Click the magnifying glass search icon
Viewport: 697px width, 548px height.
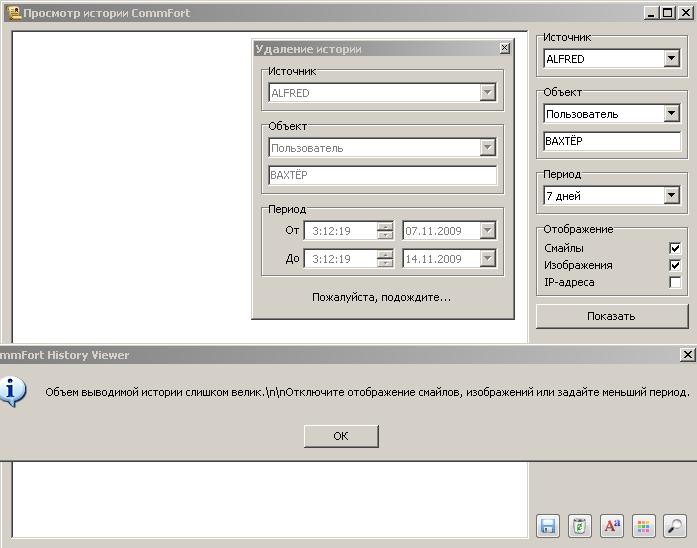[x=675, y=526]
